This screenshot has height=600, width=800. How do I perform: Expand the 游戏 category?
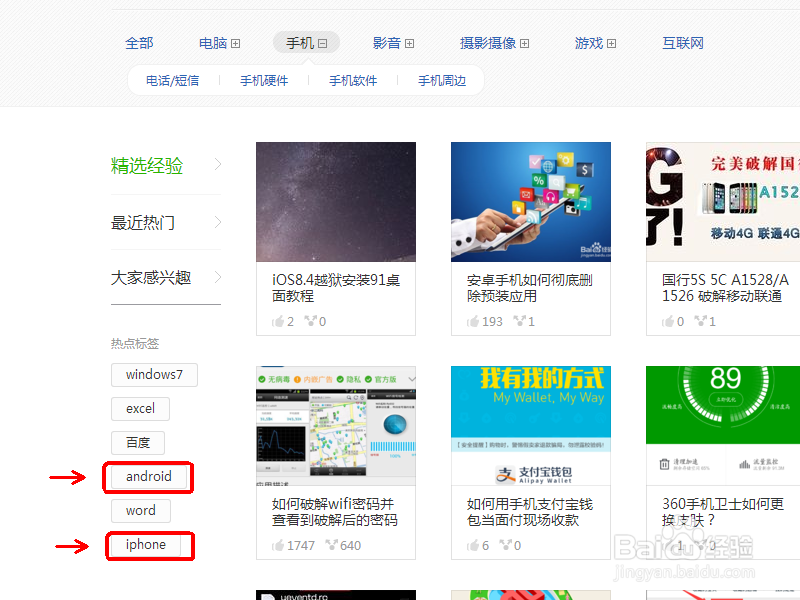(610, 42)
